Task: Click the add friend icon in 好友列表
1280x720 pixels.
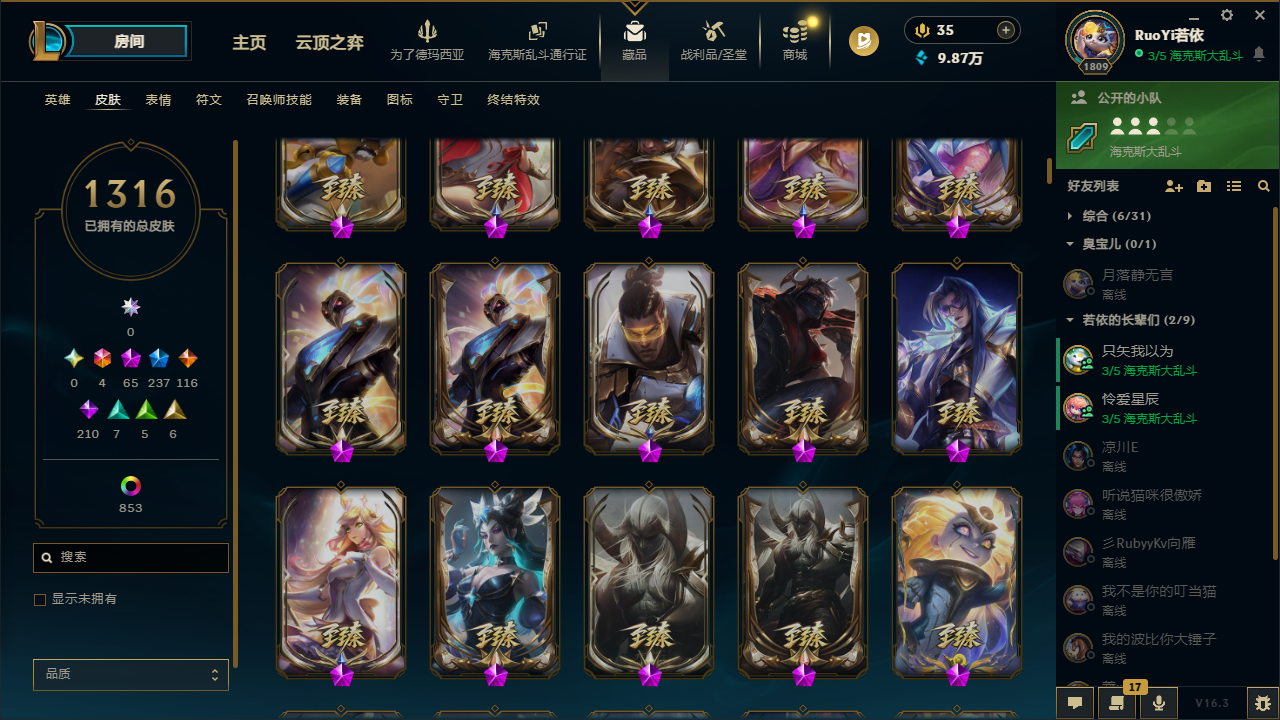Action: coord(1174,187)
